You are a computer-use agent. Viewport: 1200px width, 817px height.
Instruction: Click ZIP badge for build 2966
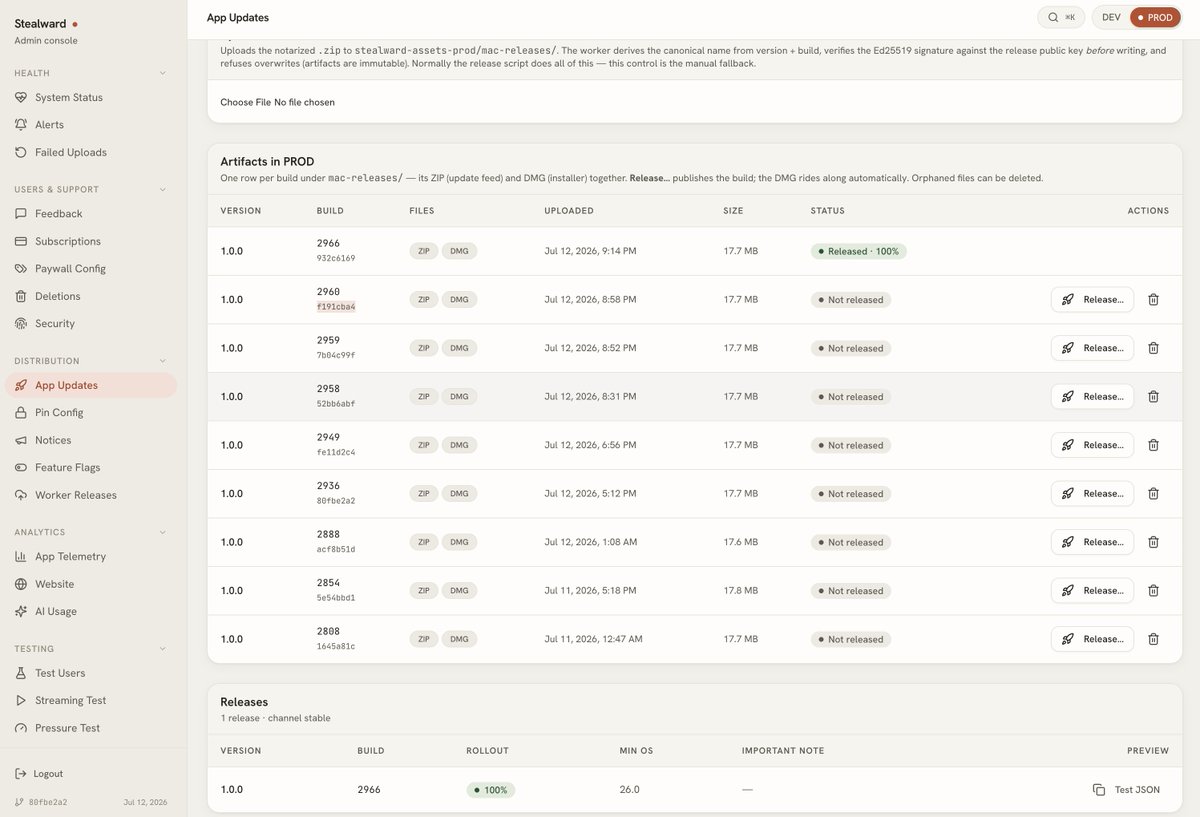pyautogui.click(x=424, y=251)
